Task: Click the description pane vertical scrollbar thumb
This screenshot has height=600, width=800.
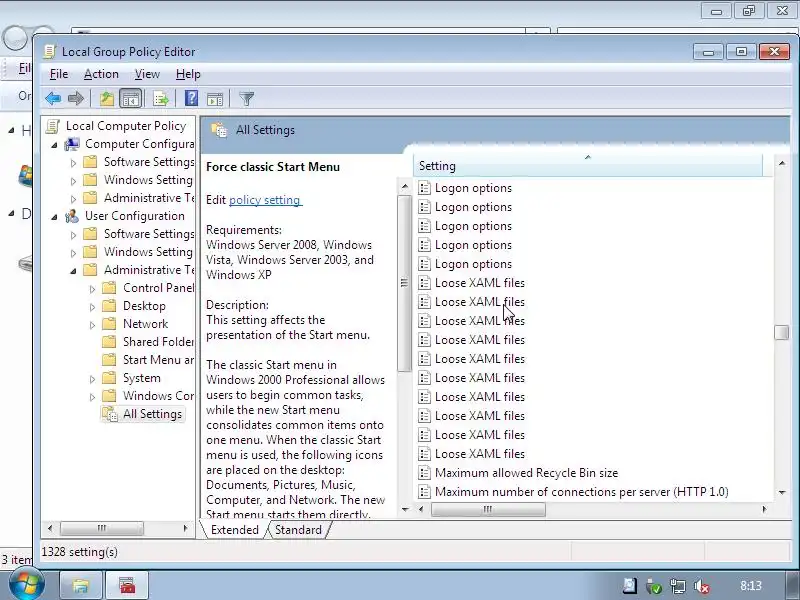Action: (x=404, y=283)
